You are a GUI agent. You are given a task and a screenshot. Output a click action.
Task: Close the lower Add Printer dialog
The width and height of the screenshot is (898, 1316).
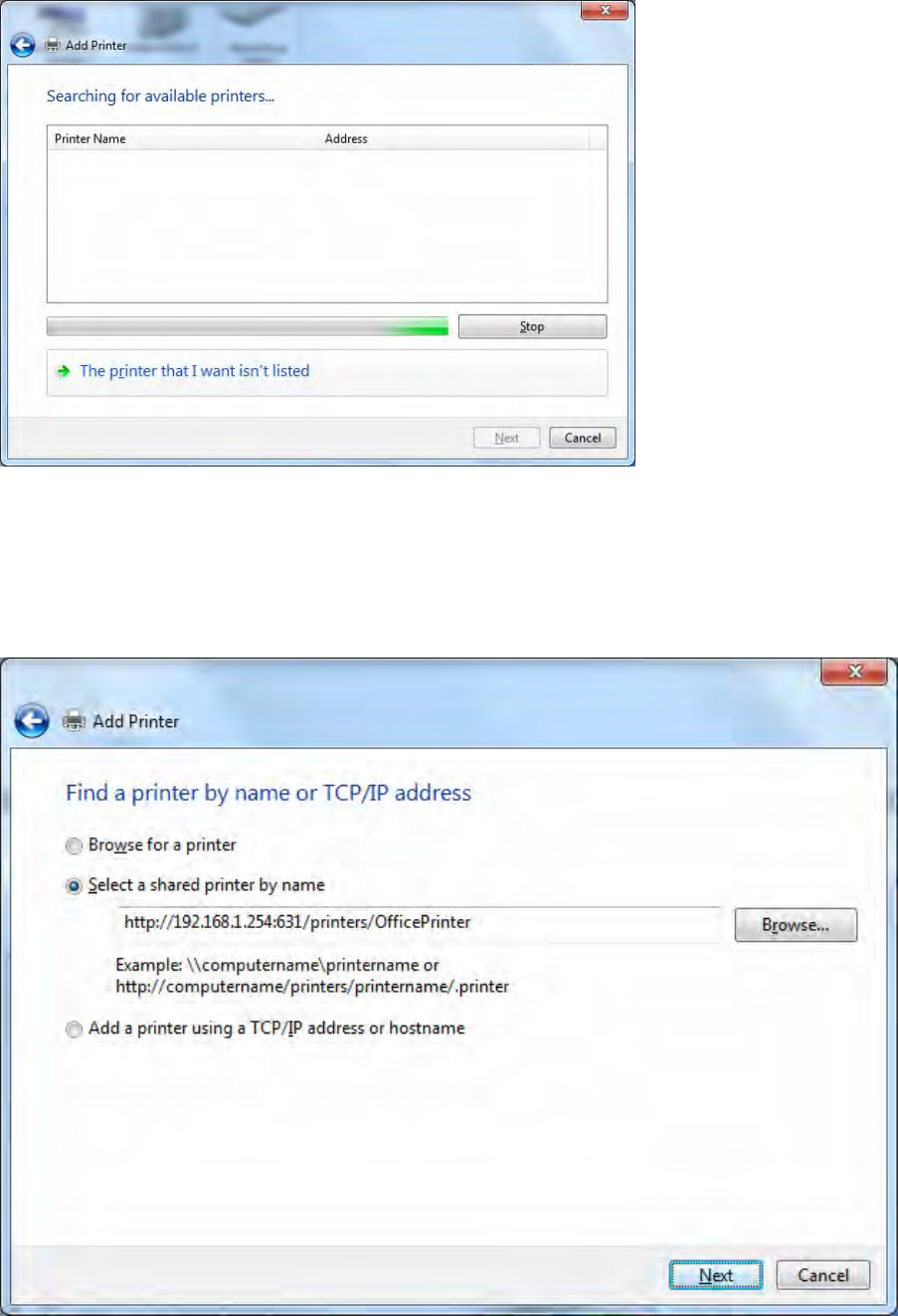853,672
